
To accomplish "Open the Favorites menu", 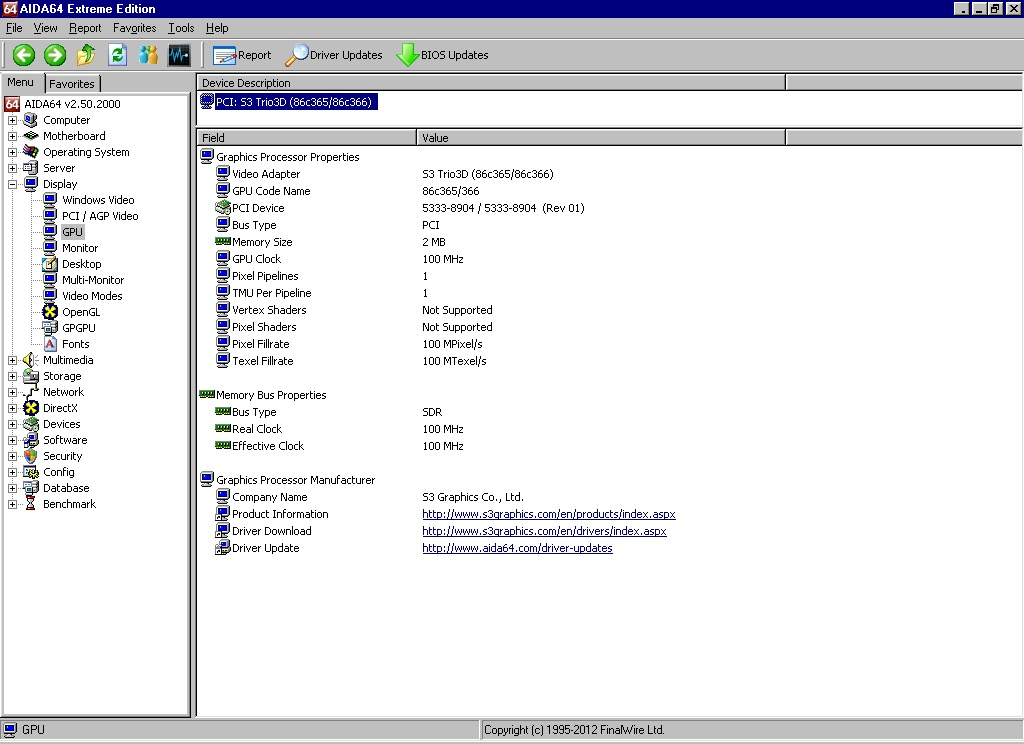I will tap(134, 28).
